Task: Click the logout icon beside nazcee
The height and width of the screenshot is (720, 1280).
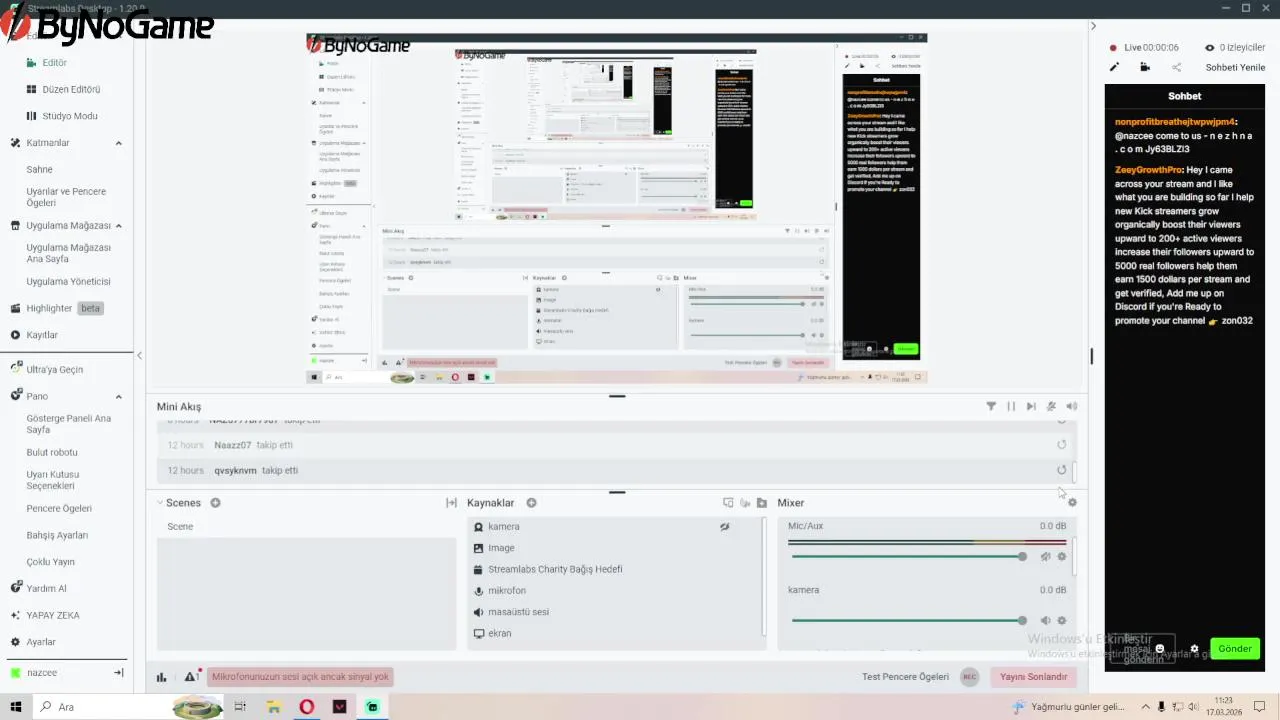Action: pyautogui.click(x=118, y=673)
